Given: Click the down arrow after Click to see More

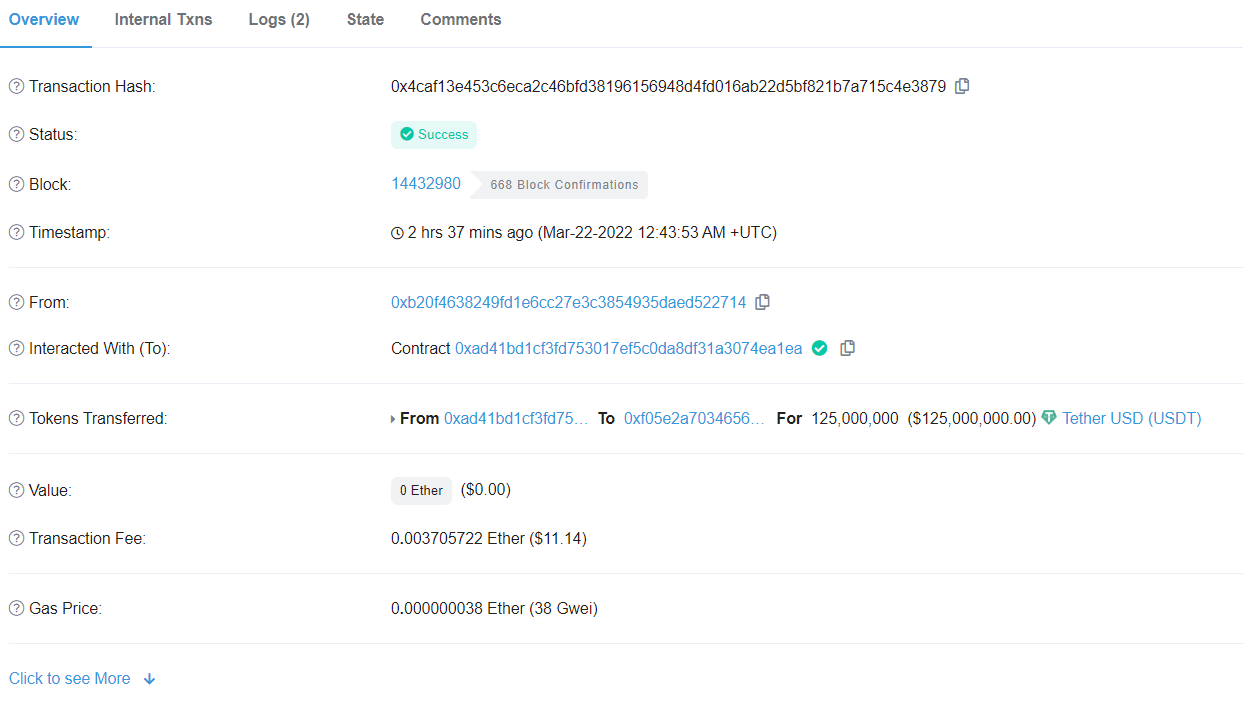Looking at the screenshot, I should (149, 678).
